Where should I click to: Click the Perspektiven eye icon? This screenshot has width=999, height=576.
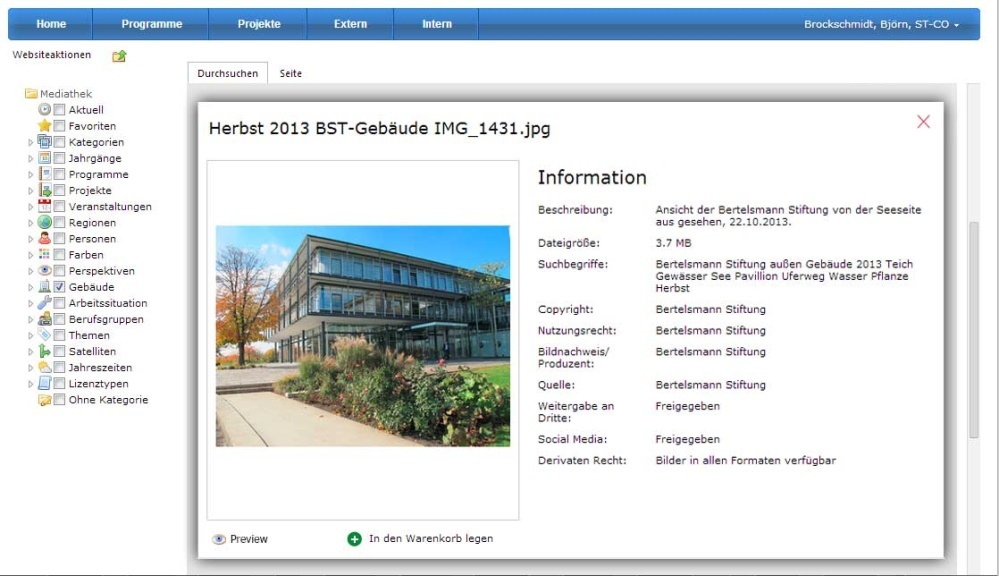(x=45, y=270)
